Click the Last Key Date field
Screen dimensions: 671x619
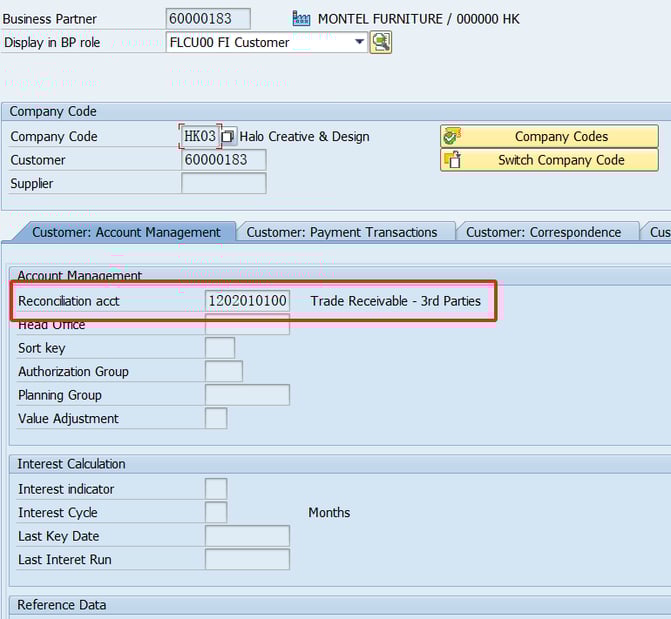coord(247,536)
